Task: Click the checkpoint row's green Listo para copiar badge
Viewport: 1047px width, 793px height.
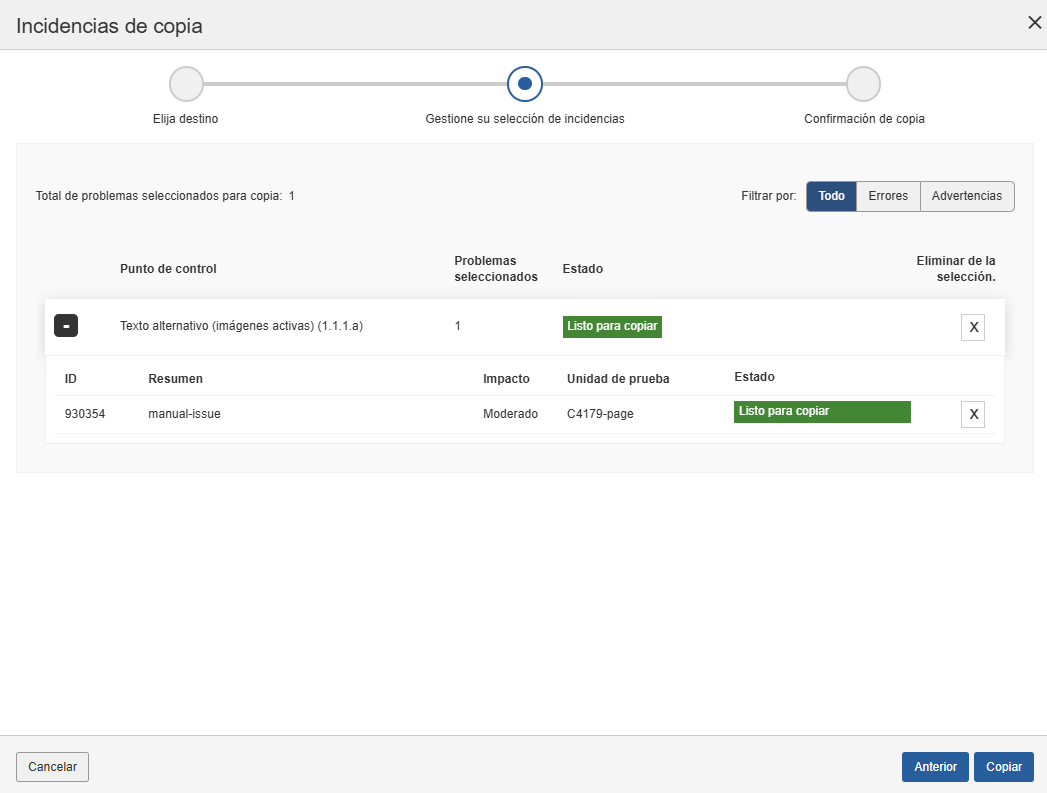Action: [612, 326]
